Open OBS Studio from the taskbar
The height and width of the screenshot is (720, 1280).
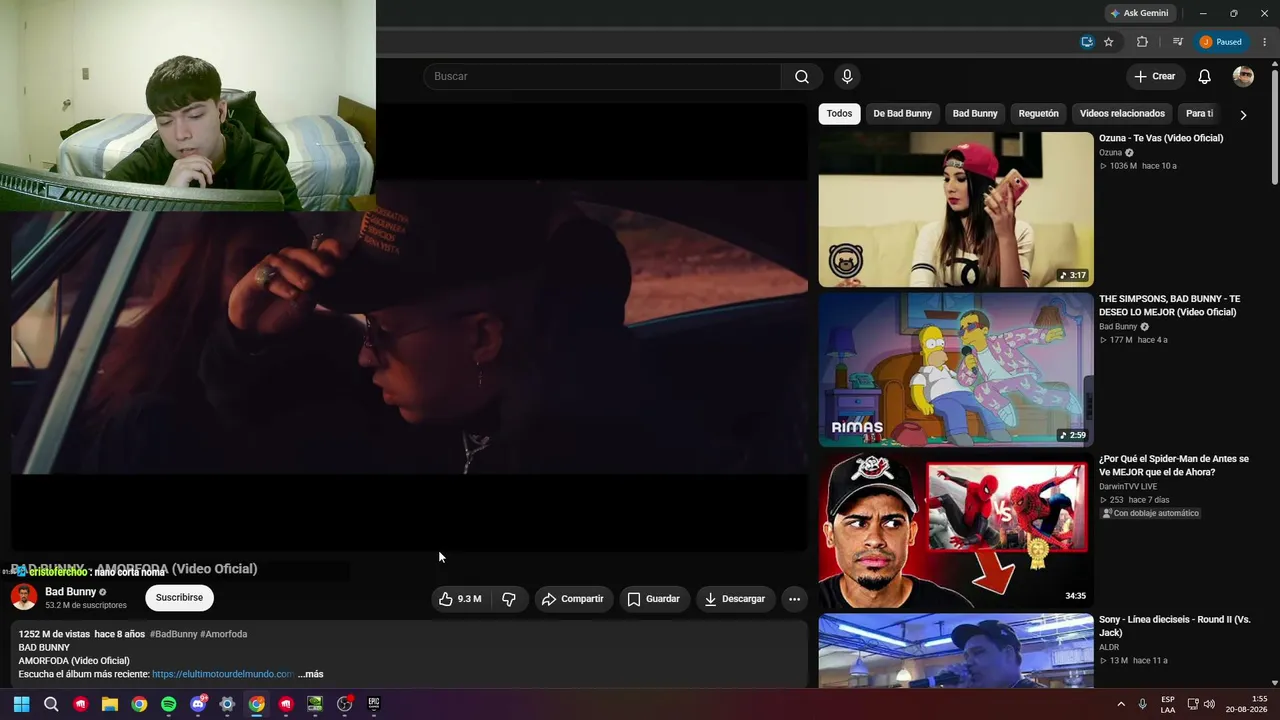345,704
